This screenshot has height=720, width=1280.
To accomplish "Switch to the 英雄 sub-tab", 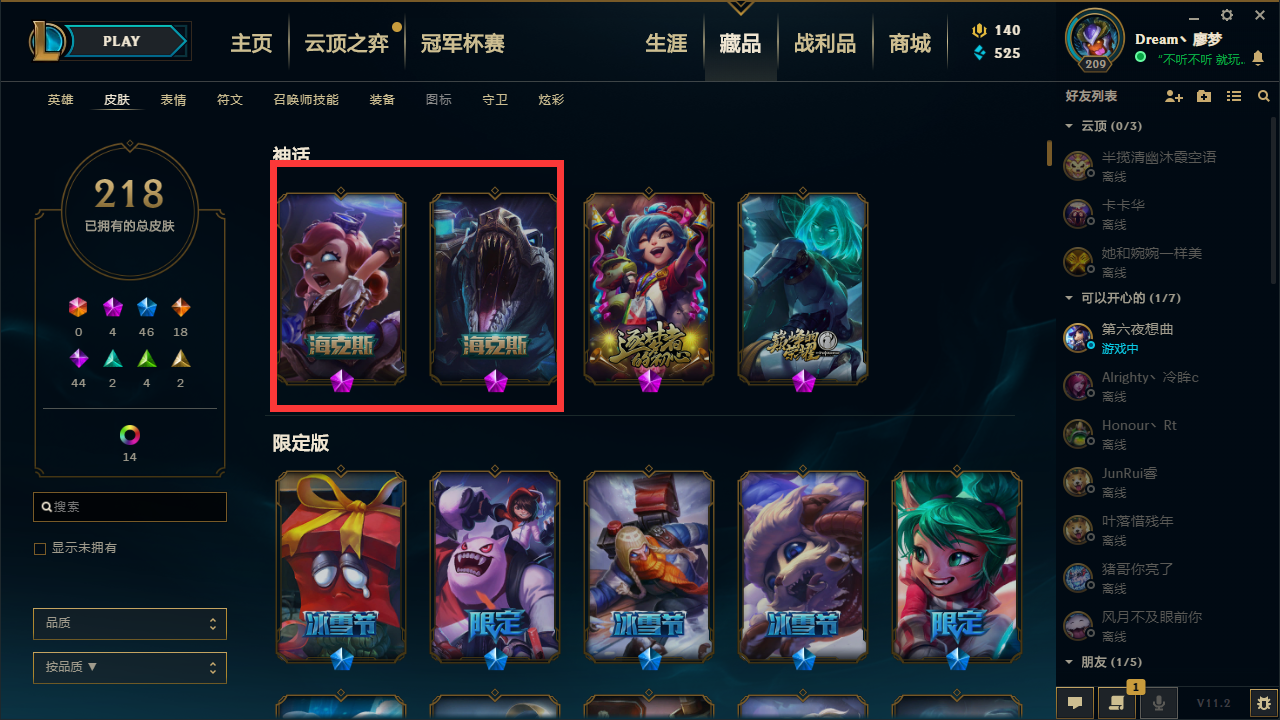I will tap(61, 100).
